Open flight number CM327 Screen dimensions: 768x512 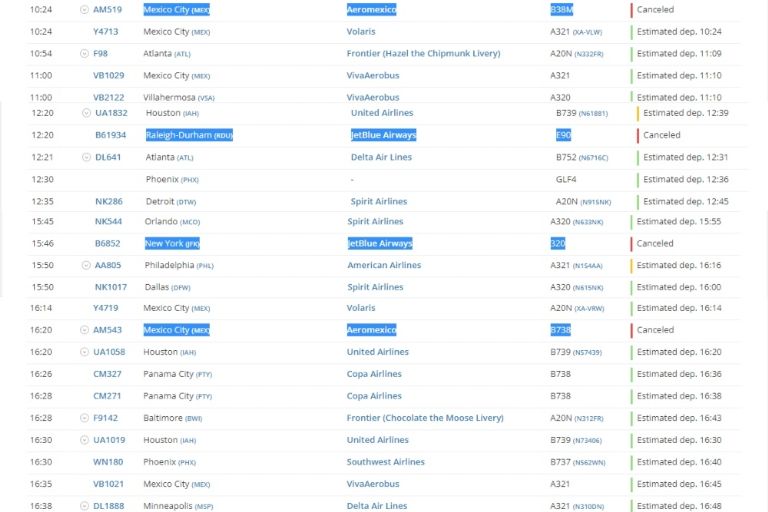[107, 374]
